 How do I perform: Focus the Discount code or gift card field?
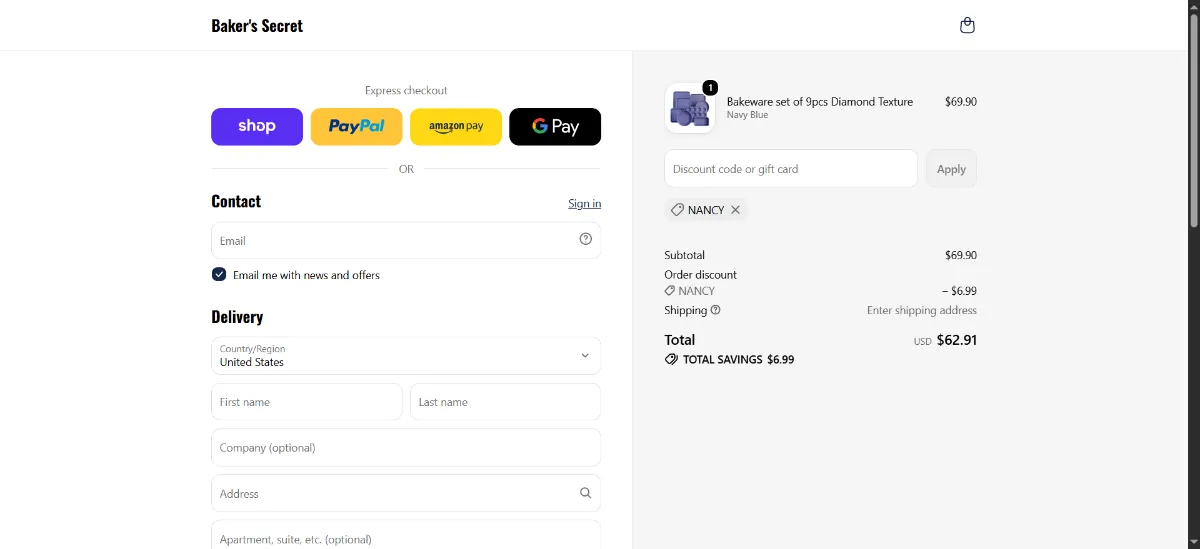791,169
